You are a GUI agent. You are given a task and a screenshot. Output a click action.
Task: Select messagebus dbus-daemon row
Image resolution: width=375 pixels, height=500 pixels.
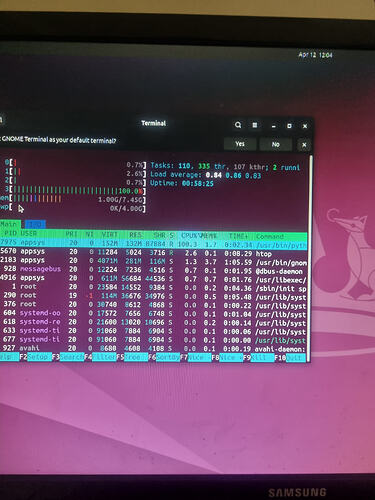153,270
